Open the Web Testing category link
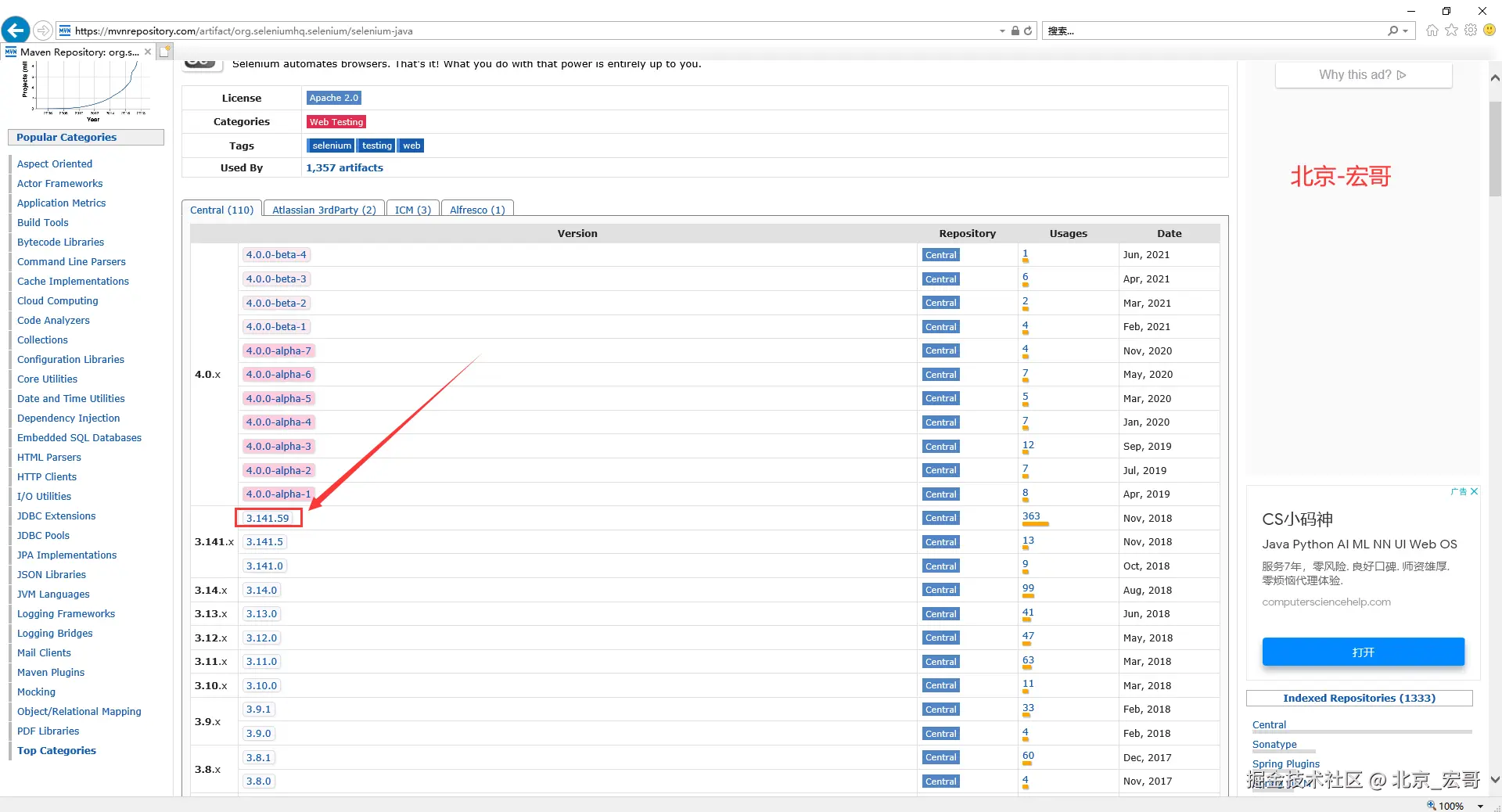This screenshot has width=1502, height=812. (x=336, y=122)
